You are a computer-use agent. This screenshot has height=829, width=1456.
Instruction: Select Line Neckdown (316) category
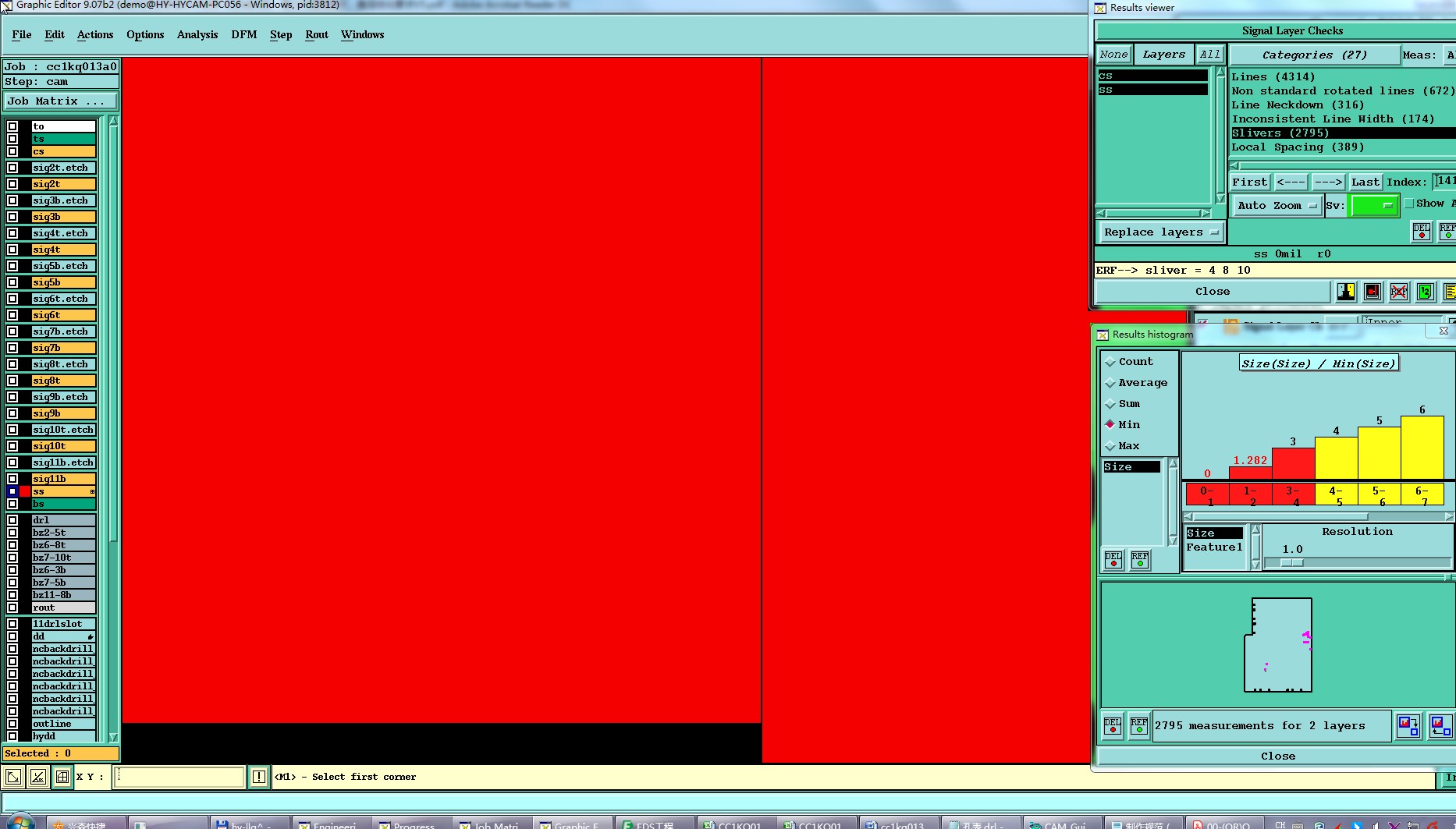(x=1342, y=105)
